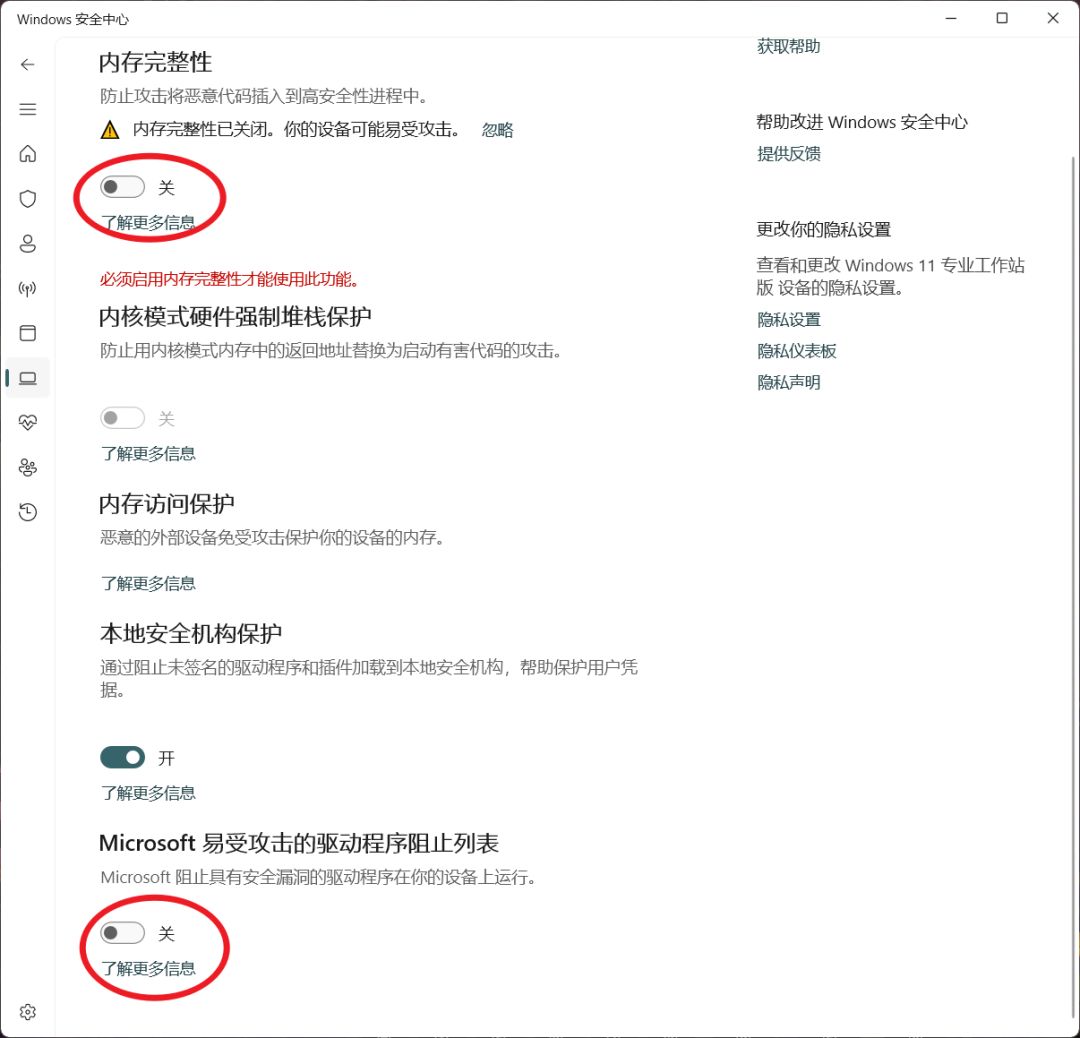Open 了解更多信息 under 驱动程序阻止列表
The image size is (1080, 1038).
point(148,968)
